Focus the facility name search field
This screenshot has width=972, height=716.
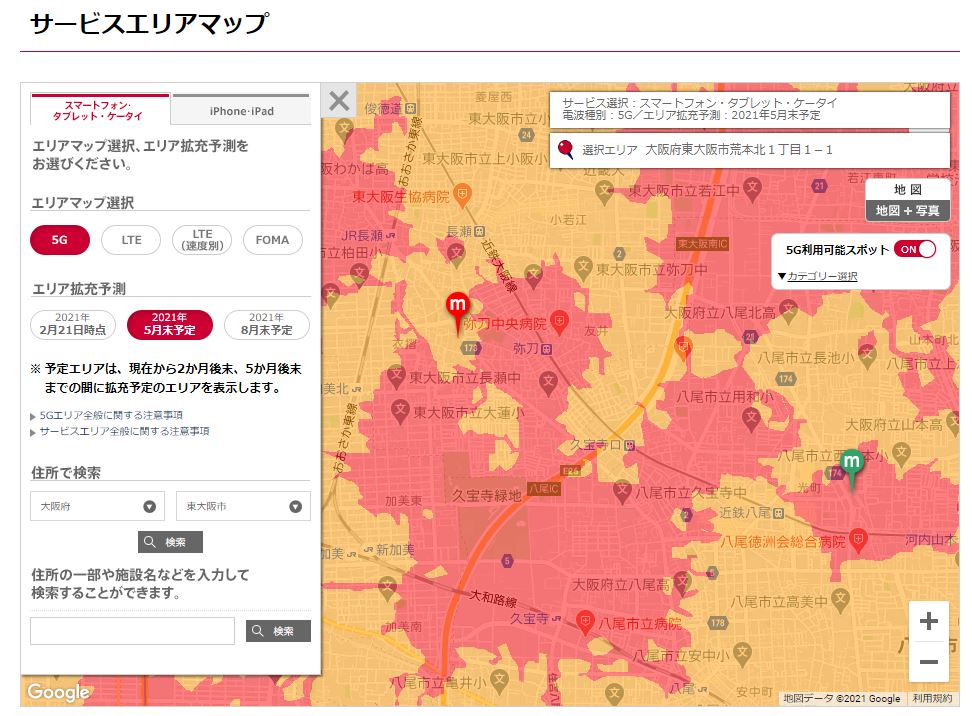[133, 631]
